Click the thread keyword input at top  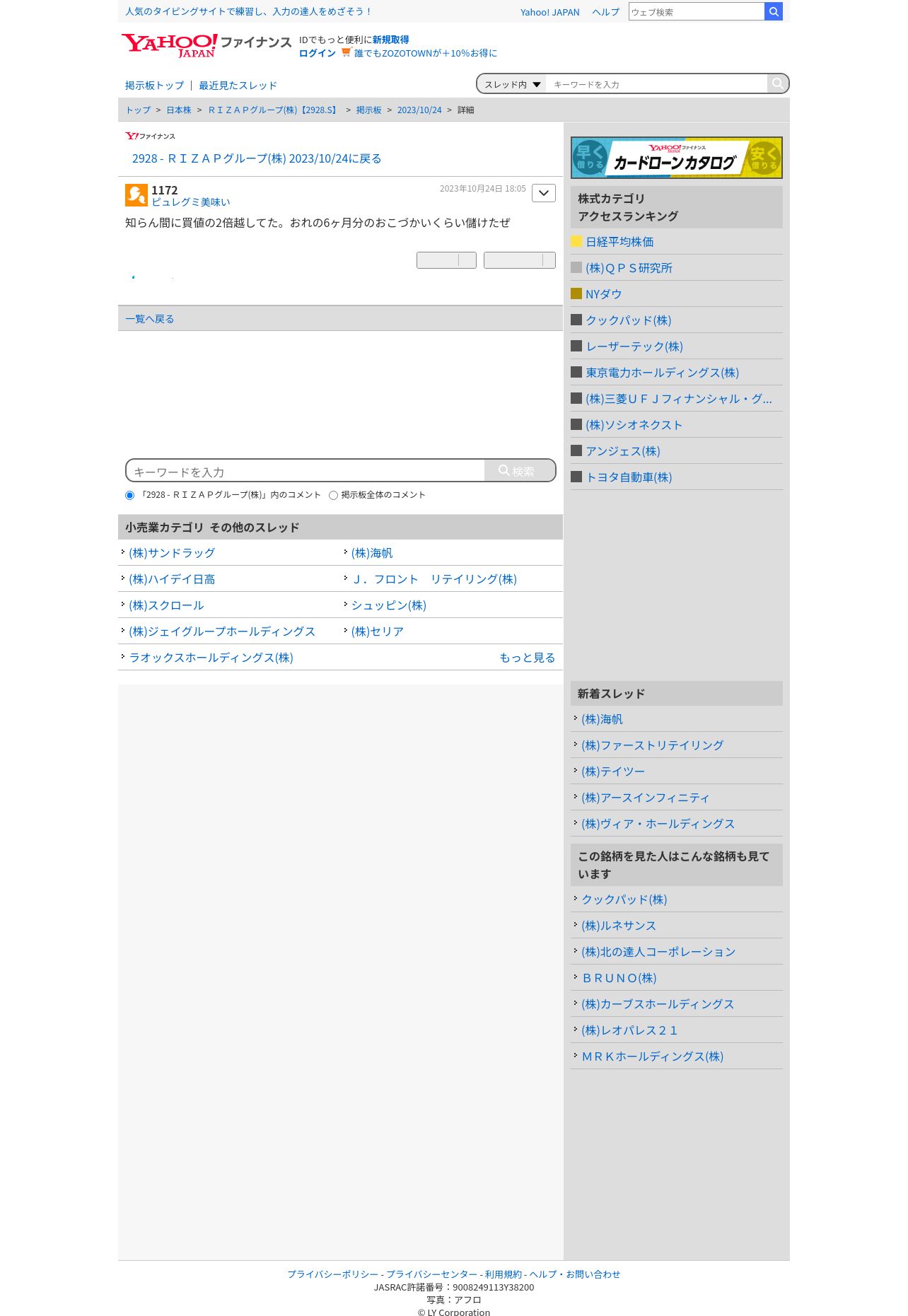pyautogui.click(x=656, y=84)
